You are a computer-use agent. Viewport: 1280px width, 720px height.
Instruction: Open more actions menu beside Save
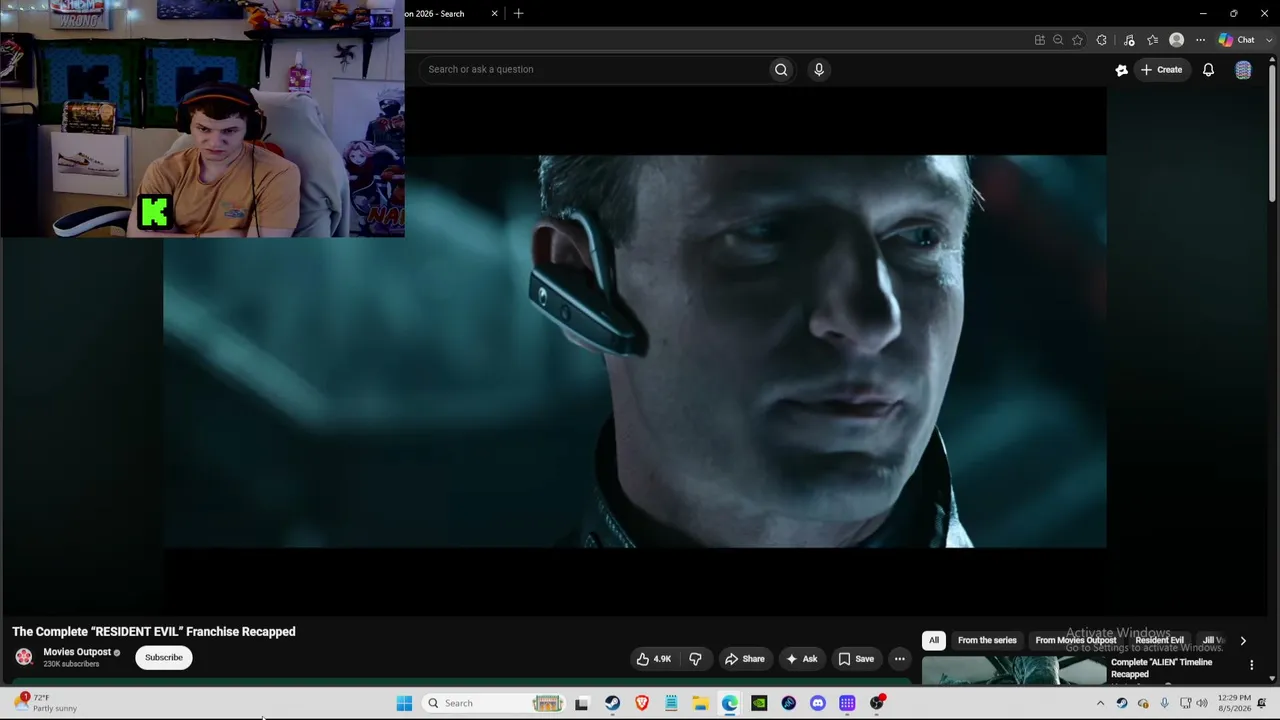(899, 659)
